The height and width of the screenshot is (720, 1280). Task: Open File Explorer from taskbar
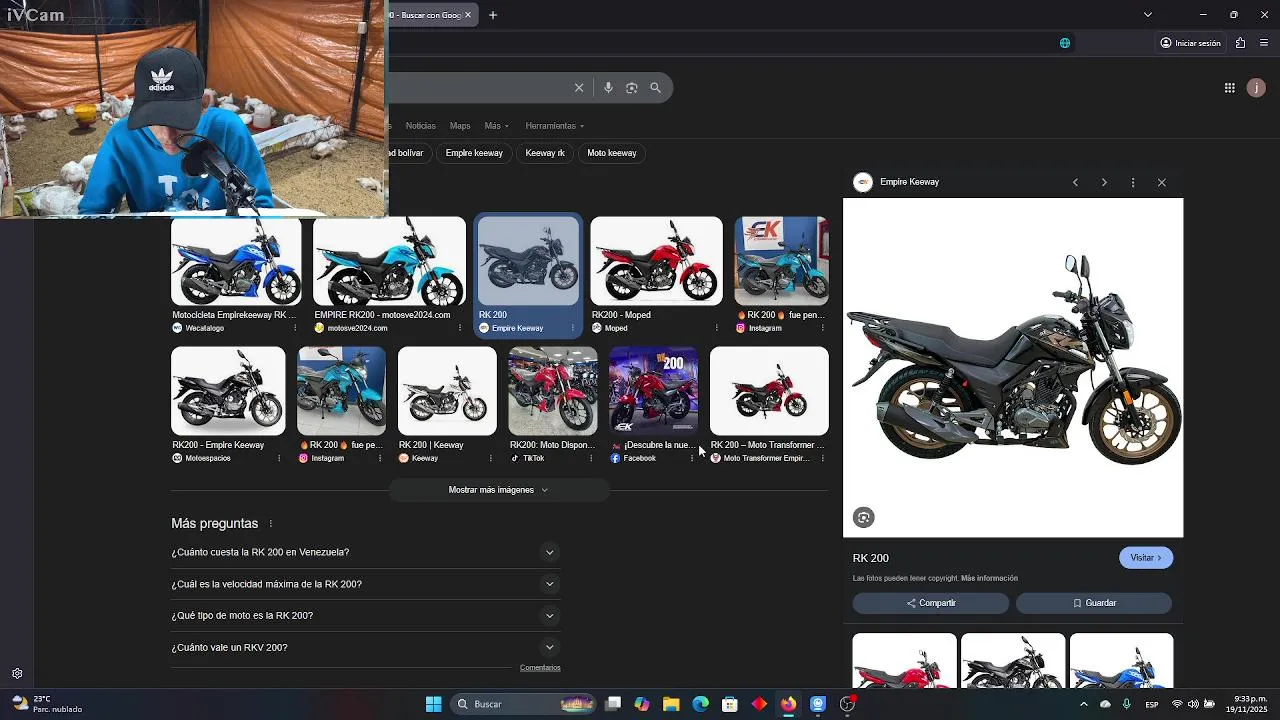coord(671,704)
